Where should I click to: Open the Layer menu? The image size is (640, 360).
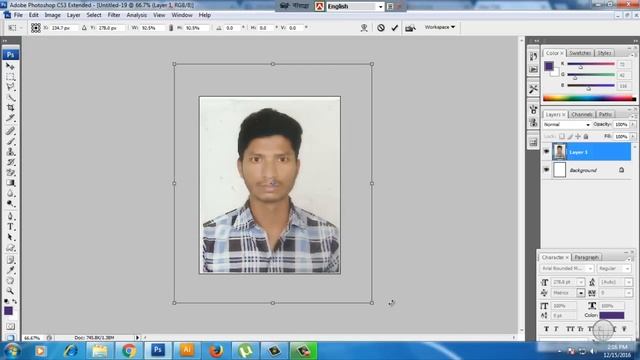(x=73, y=15)
